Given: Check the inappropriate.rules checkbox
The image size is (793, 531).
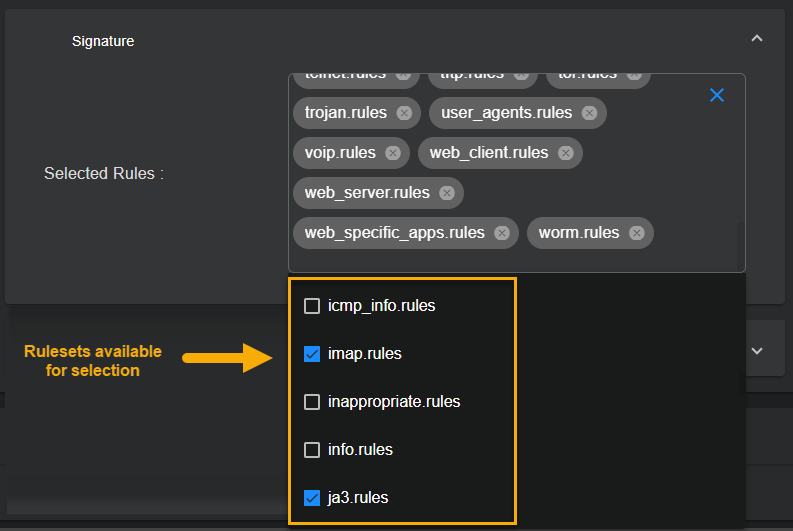Looking at the screenshot, I should click(x=312, y=402).
